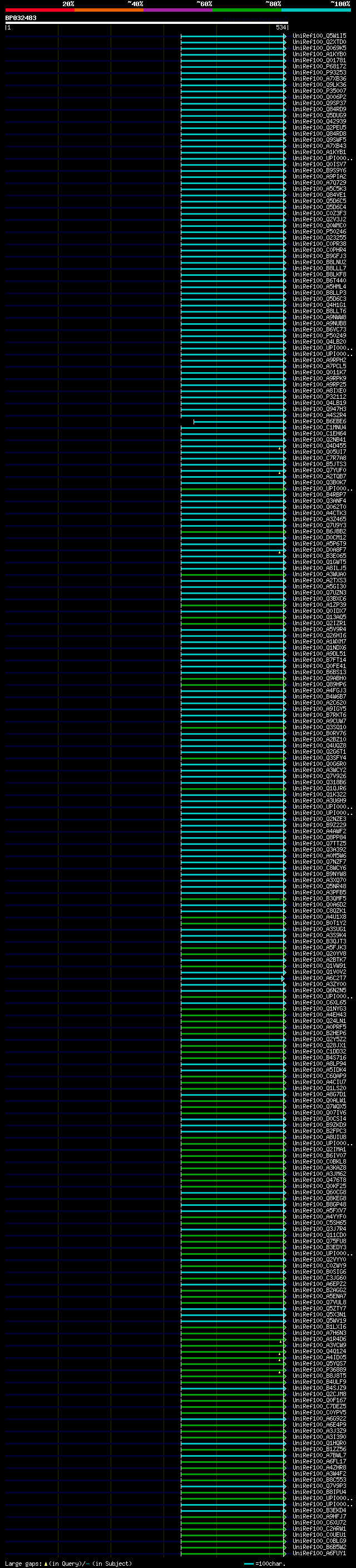
Task: Select label UniRef100_B5JTS3
Action: pos(319,464)
